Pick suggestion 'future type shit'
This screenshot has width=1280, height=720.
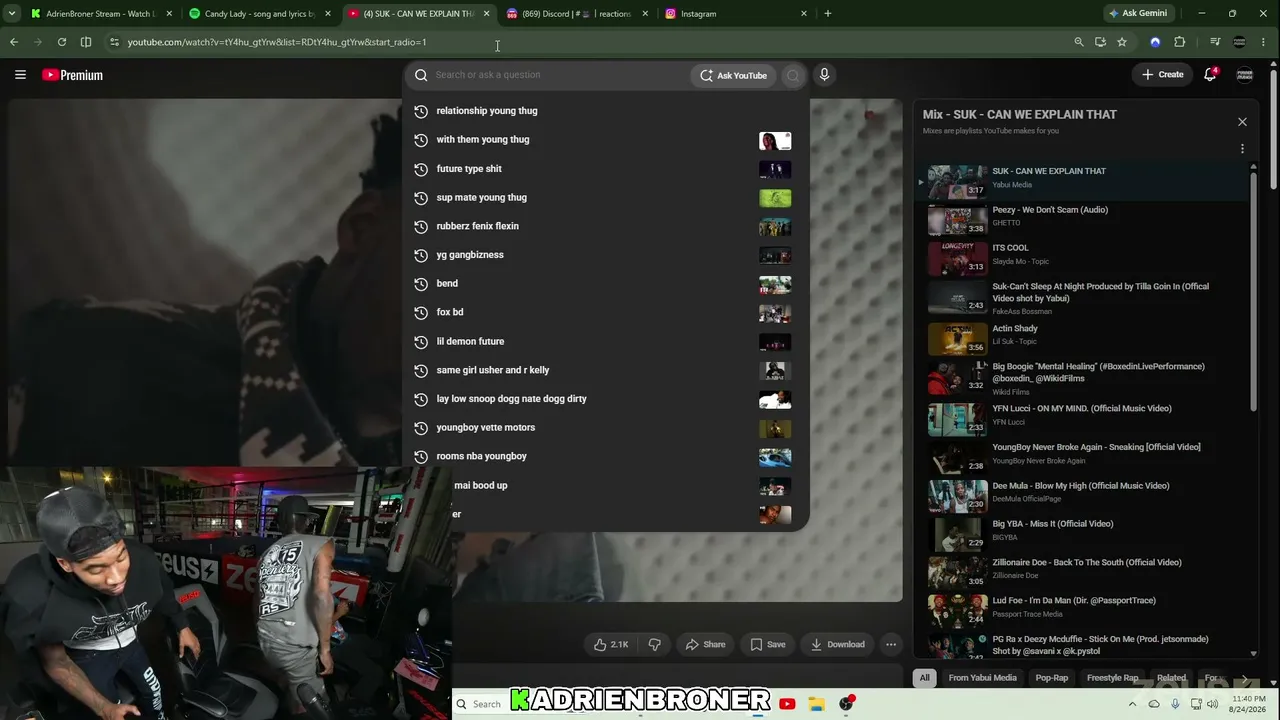coord(605,169)
